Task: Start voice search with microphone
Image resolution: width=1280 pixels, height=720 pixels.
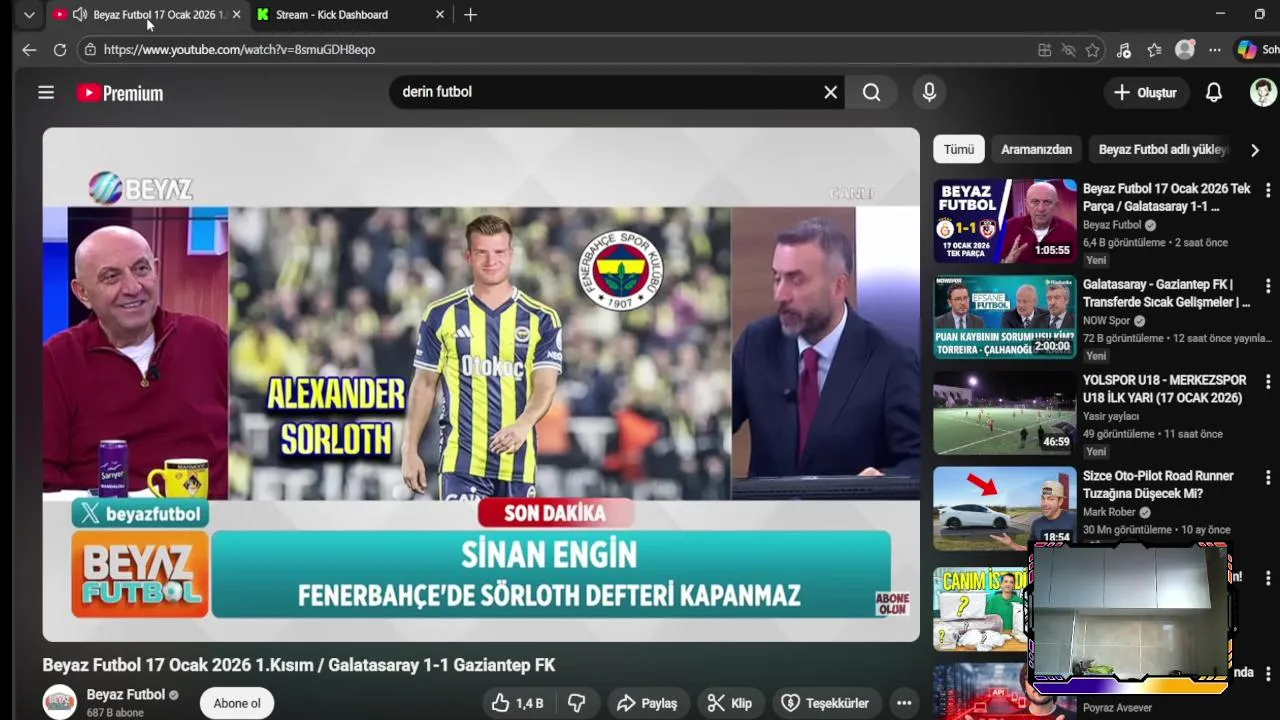Action: coord(929,92)
